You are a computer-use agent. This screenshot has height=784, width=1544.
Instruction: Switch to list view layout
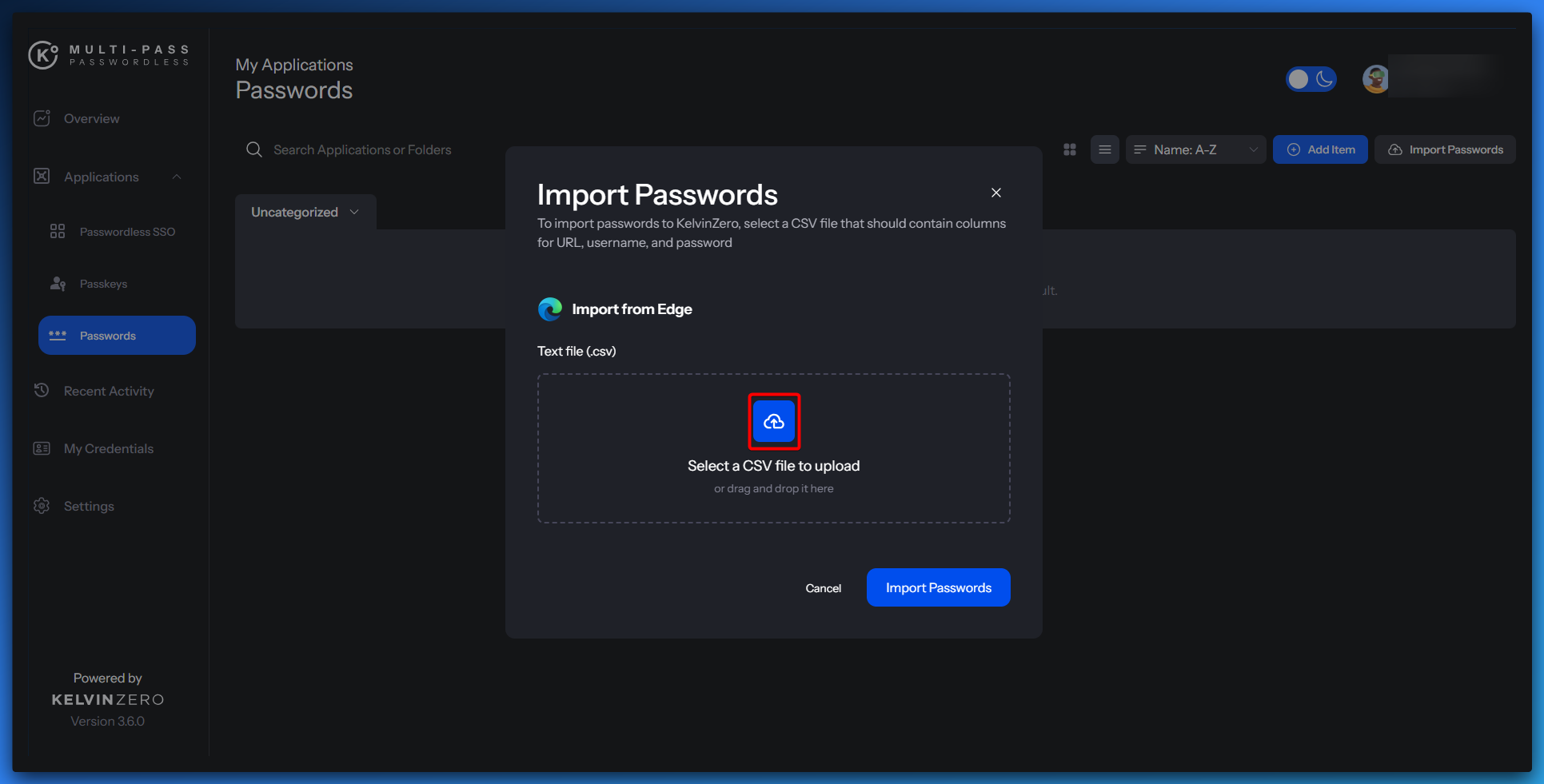(x=1104, y=149)
